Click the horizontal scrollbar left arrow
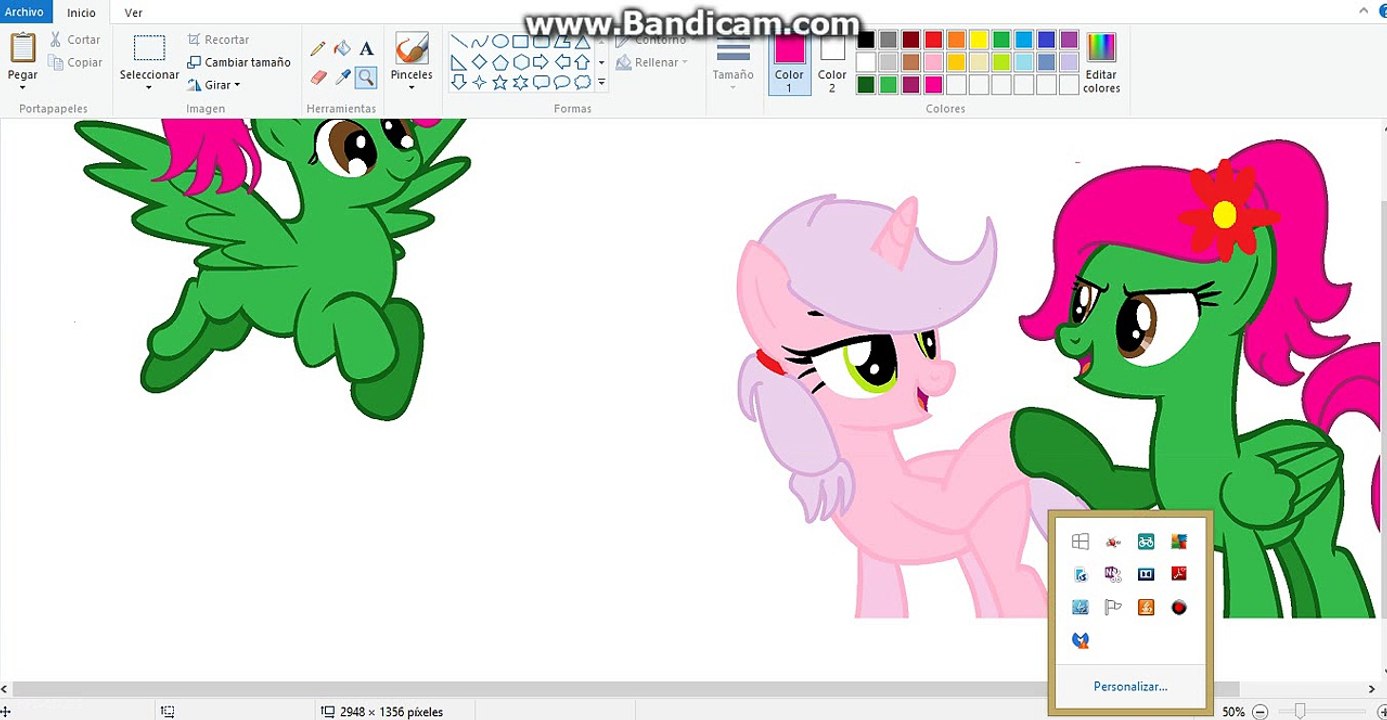 tap(5, 689)
